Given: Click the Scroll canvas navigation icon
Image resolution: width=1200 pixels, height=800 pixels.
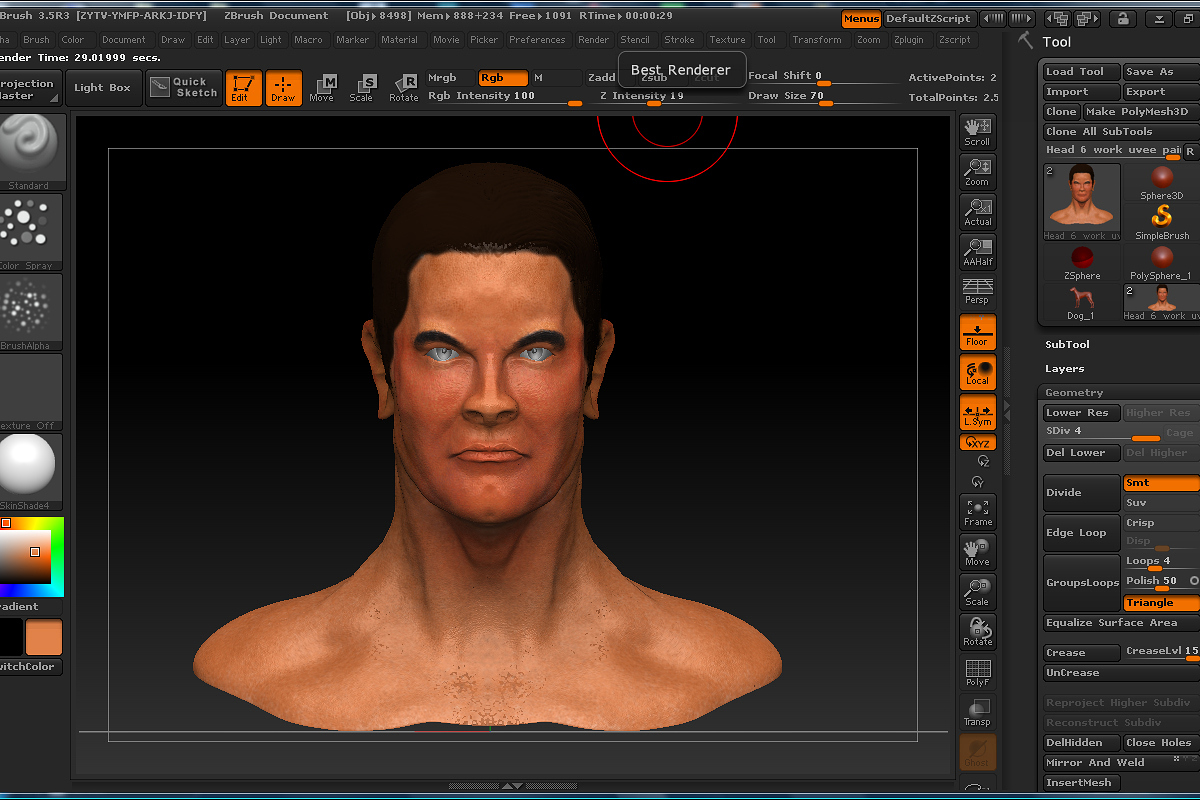Looking at the screenshot, I should (977, 131).
